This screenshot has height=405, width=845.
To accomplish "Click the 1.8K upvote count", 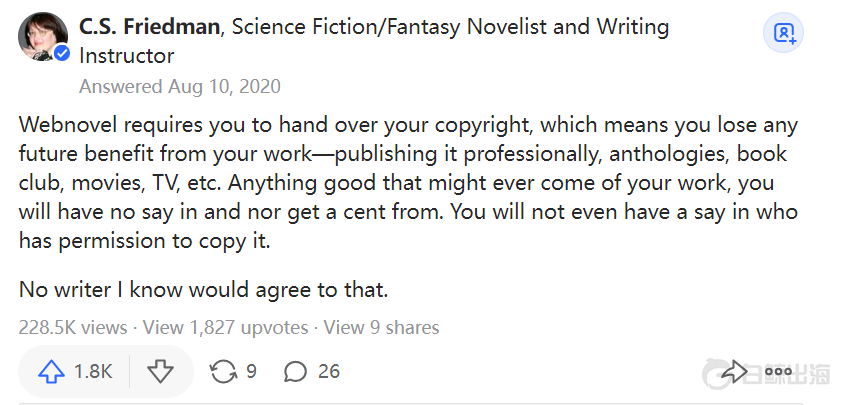I will tap(93, 372).
